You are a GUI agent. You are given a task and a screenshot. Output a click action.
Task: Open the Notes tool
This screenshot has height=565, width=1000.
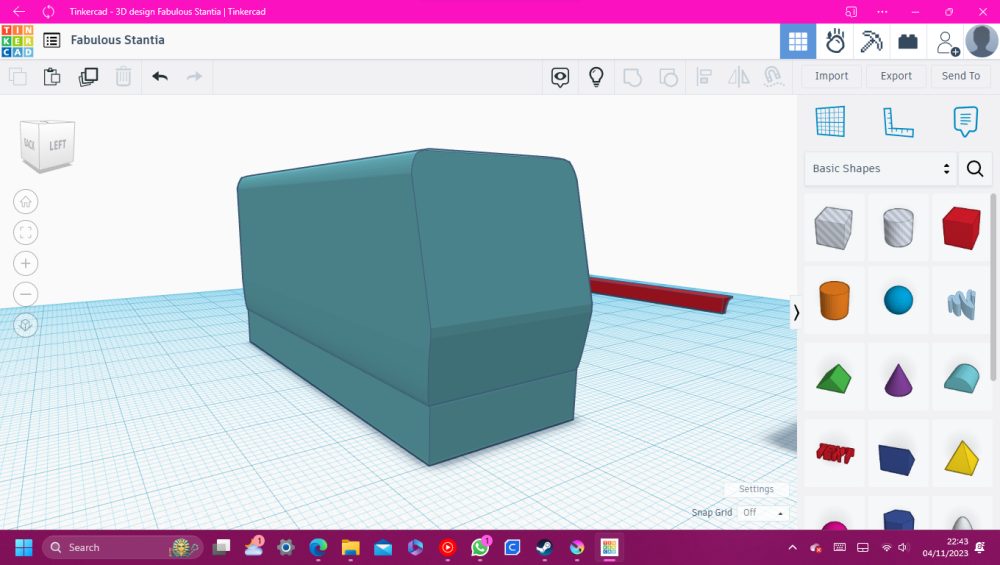[965, 122]
